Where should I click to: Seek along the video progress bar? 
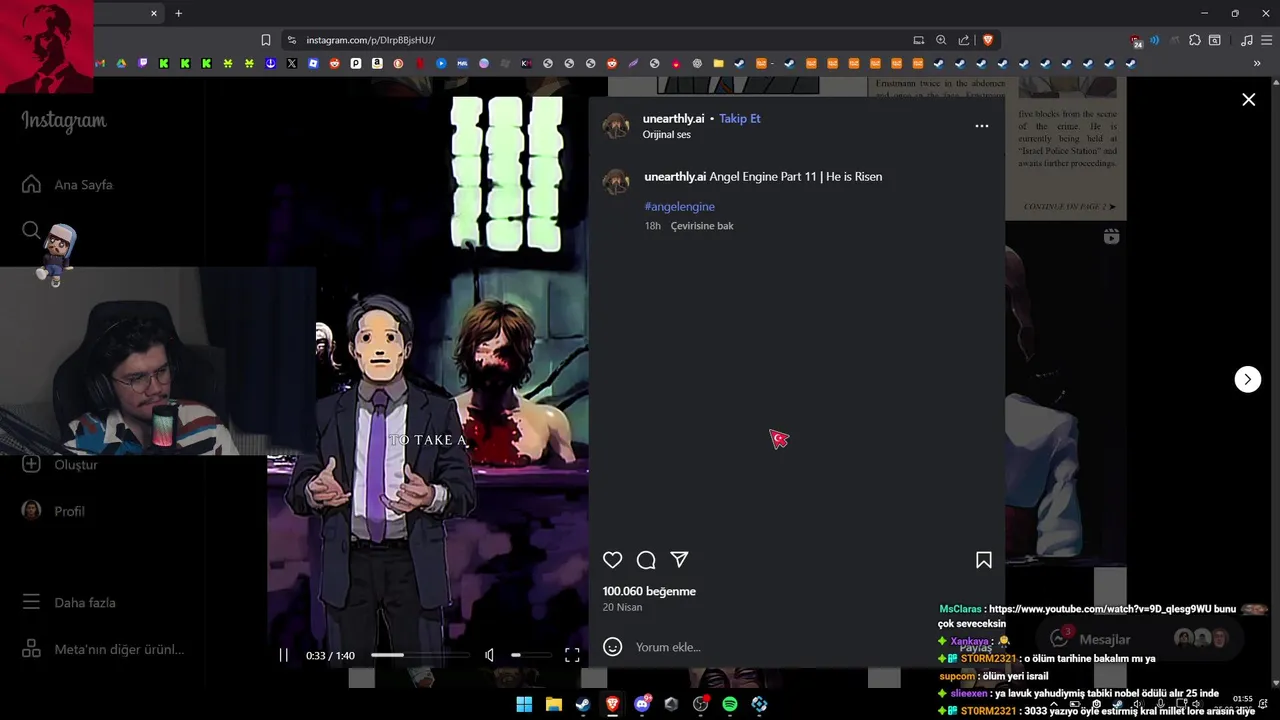[x=420, y=655]
